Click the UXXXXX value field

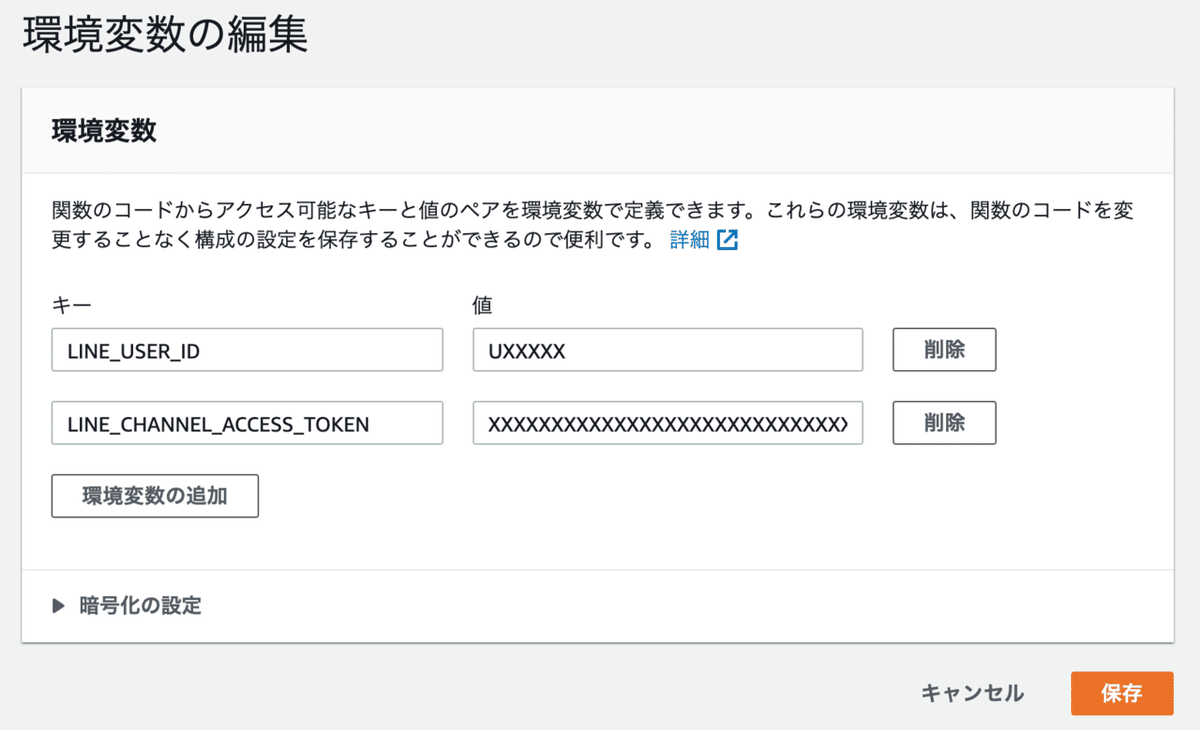point(668,350)
